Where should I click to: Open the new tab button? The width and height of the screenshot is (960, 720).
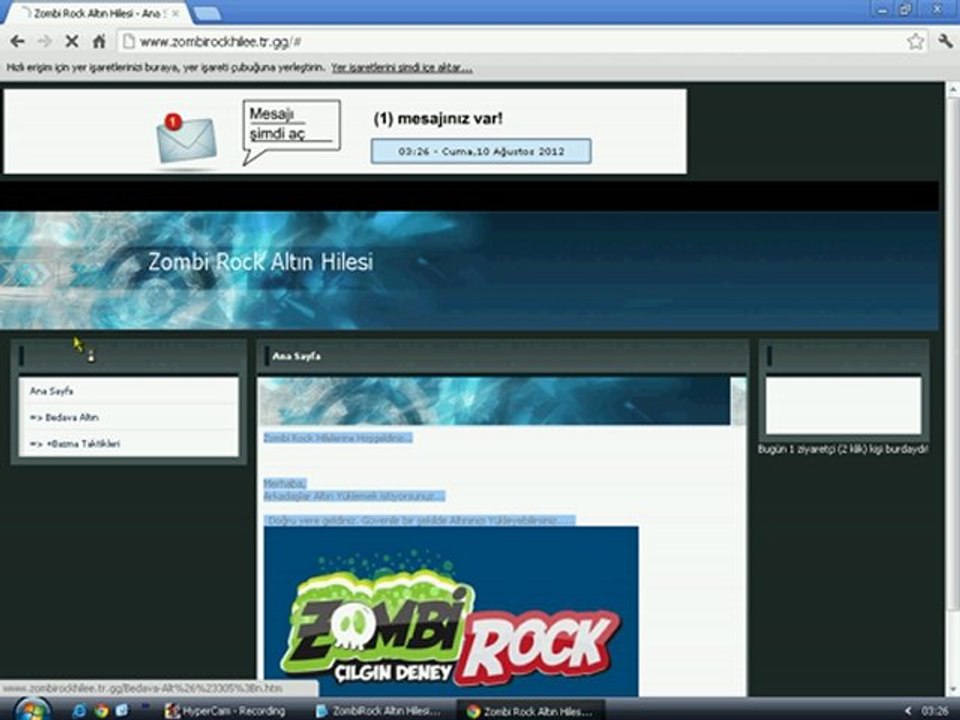pos(206,13)
